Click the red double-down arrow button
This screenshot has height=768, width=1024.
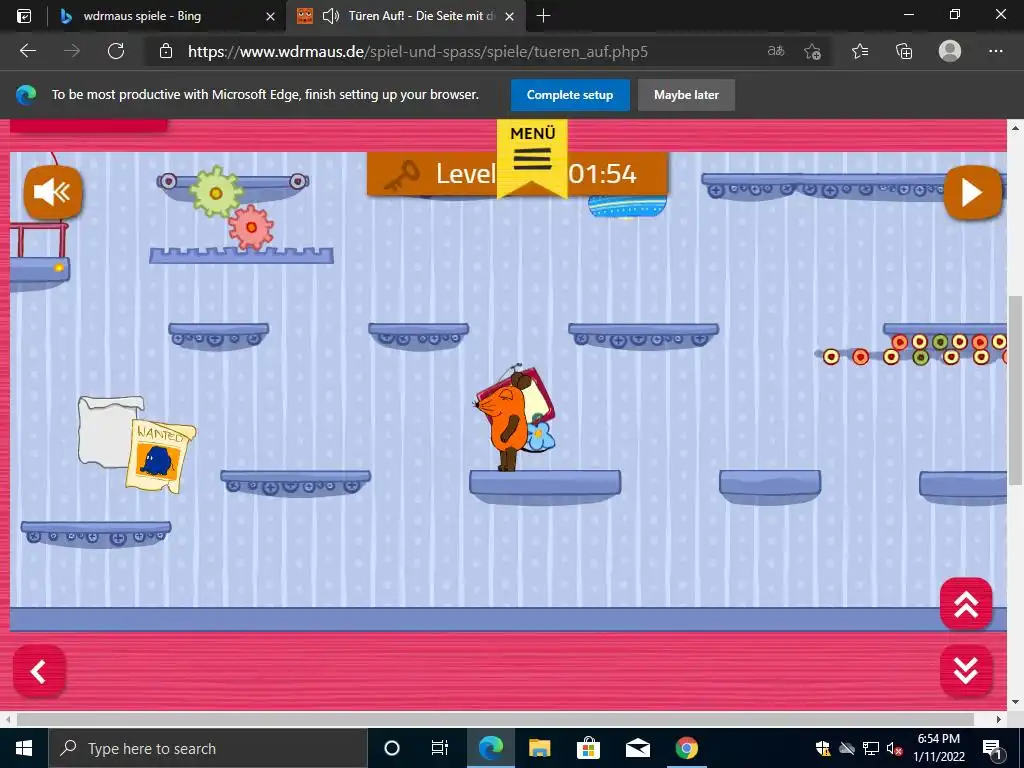966,671
